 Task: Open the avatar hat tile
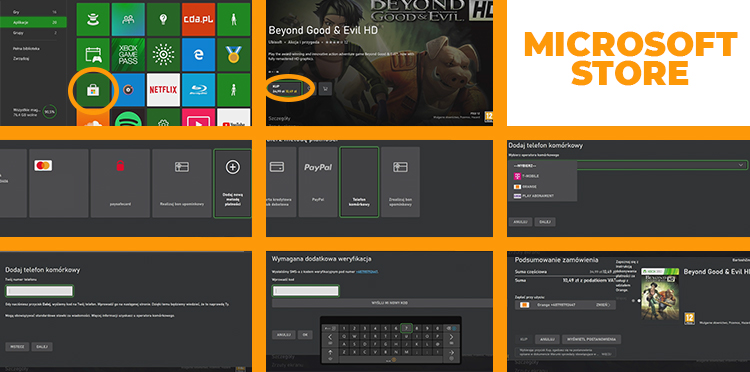(x=93, y=20)
